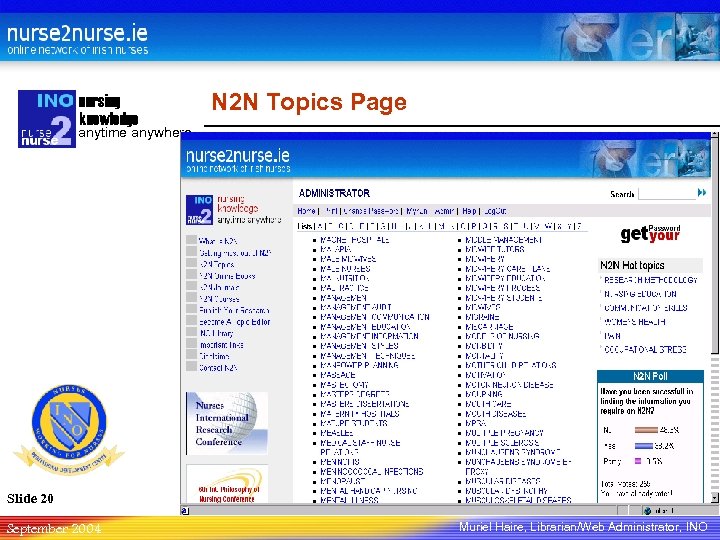
Task: Click the grey square beside N2N Online Books
Action: click(191, 275)
